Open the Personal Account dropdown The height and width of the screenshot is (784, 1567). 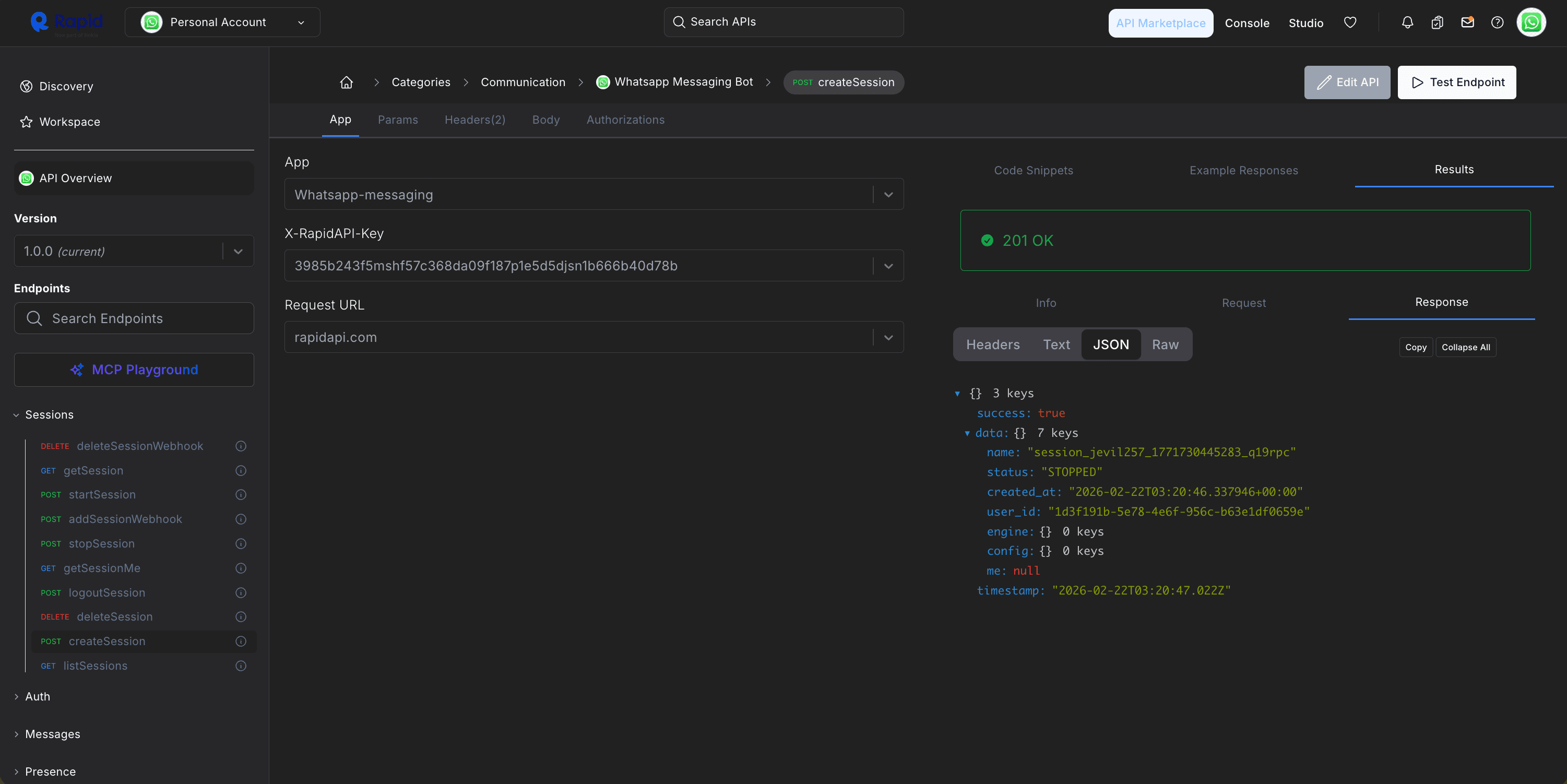point(222,22)
